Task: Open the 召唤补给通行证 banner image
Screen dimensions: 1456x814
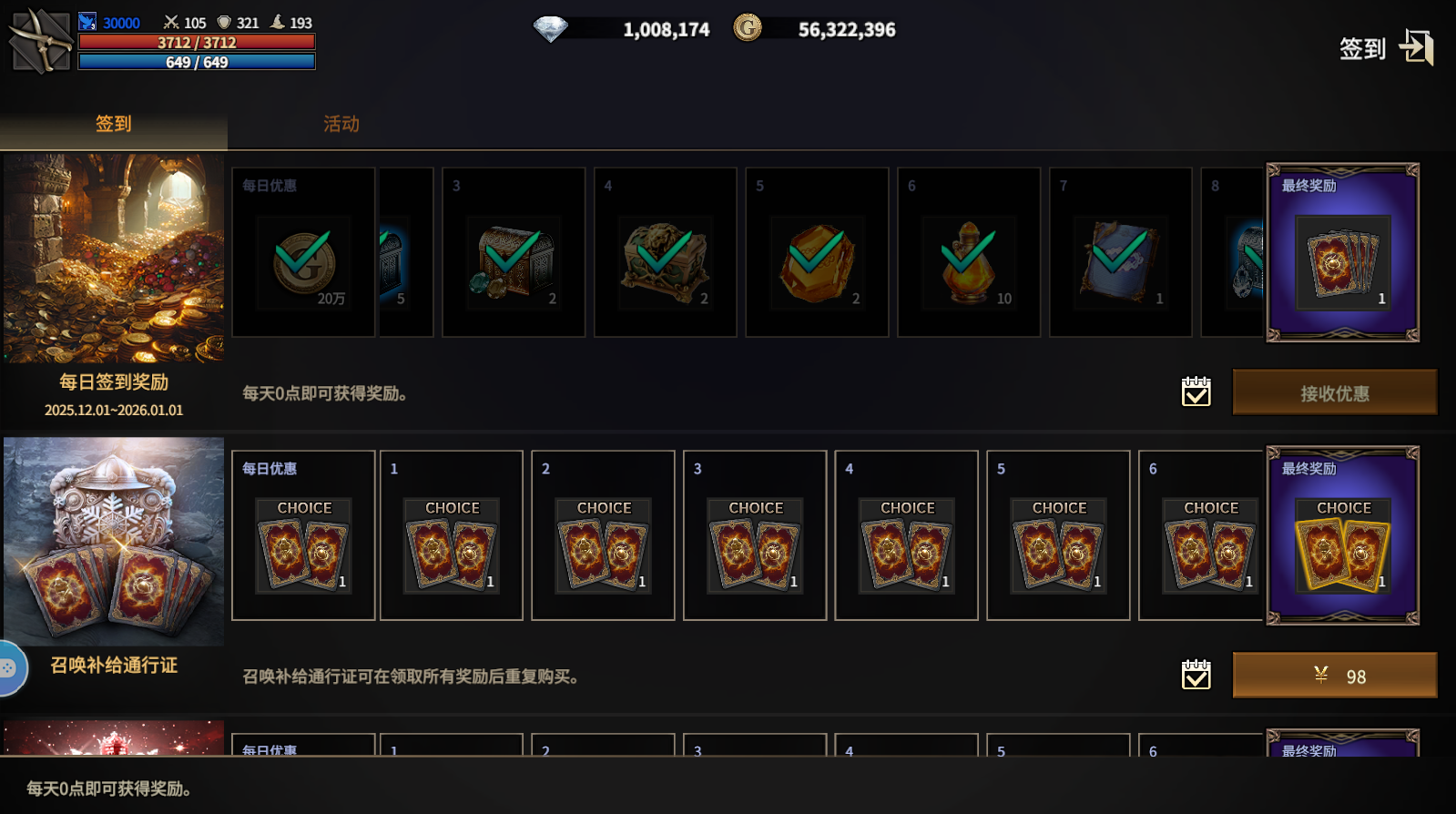Action: tap(114, 542)
